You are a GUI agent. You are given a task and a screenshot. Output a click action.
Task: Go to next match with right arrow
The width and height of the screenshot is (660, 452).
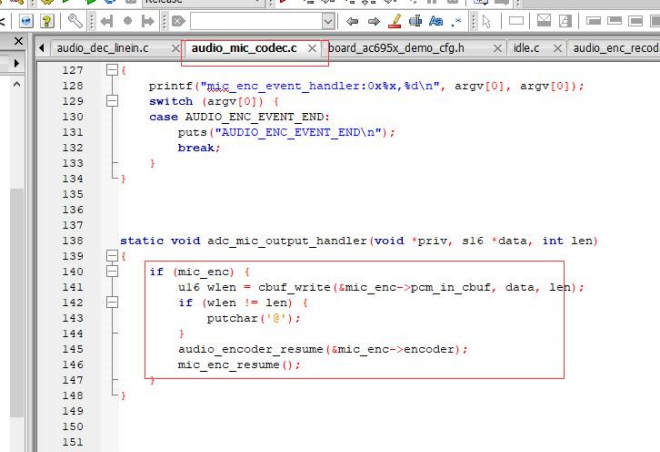(373, 21)
